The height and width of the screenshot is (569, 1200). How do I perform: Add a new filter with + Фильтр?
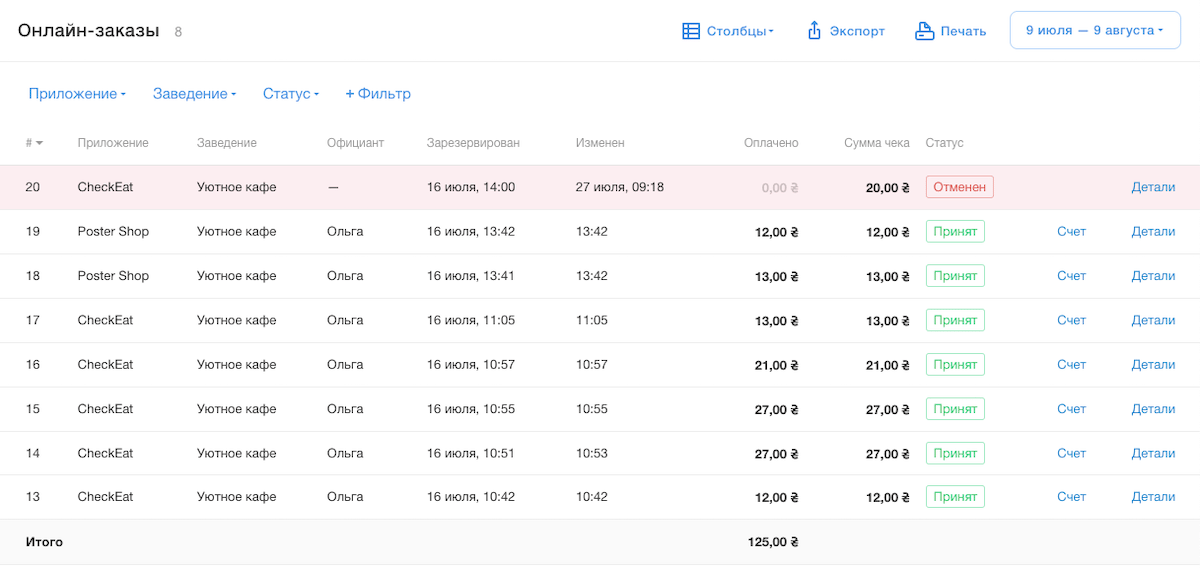378,94
